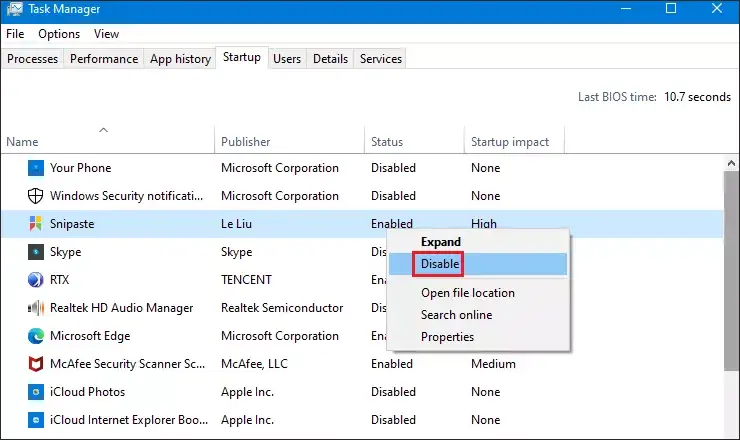Select the Windows Security notification row name
This screenshot has width=740, height=440.
(x=126, y=196)
